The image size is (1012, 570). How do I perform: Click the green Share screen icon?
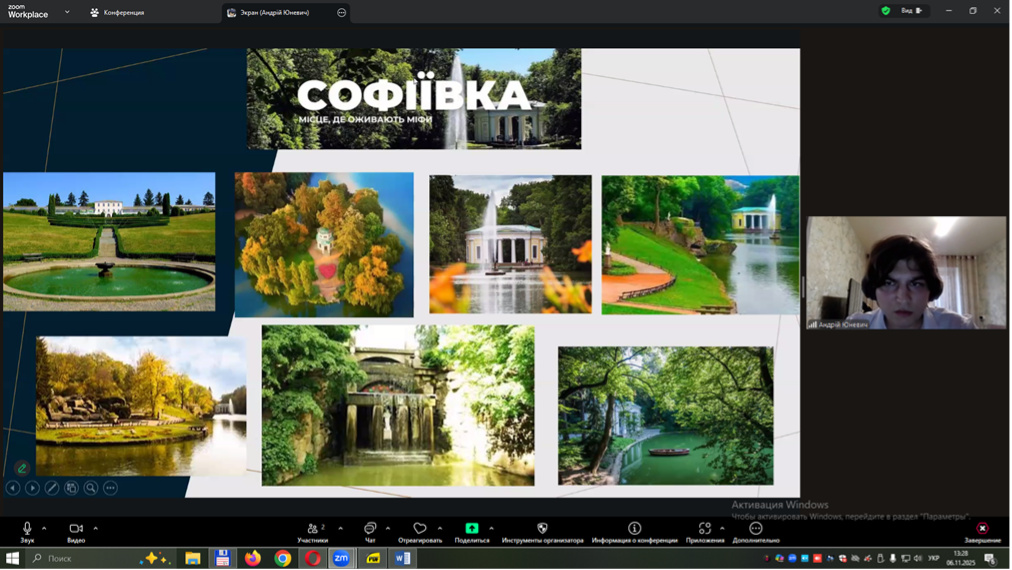(472, 531)
